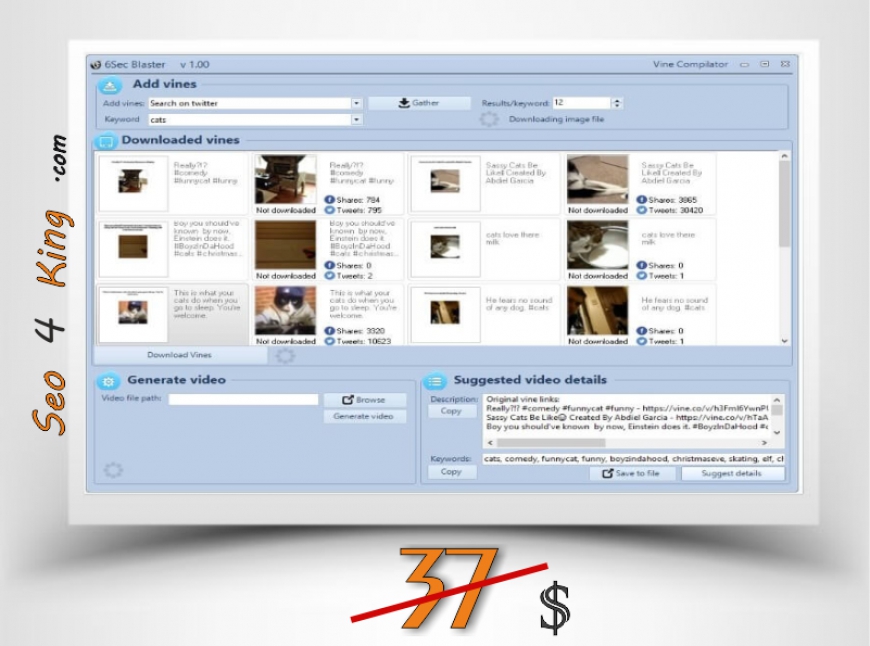The width and height of the screenshot is (870, 646).
Task: Click the Keywords text field
Action: [634, 459]
